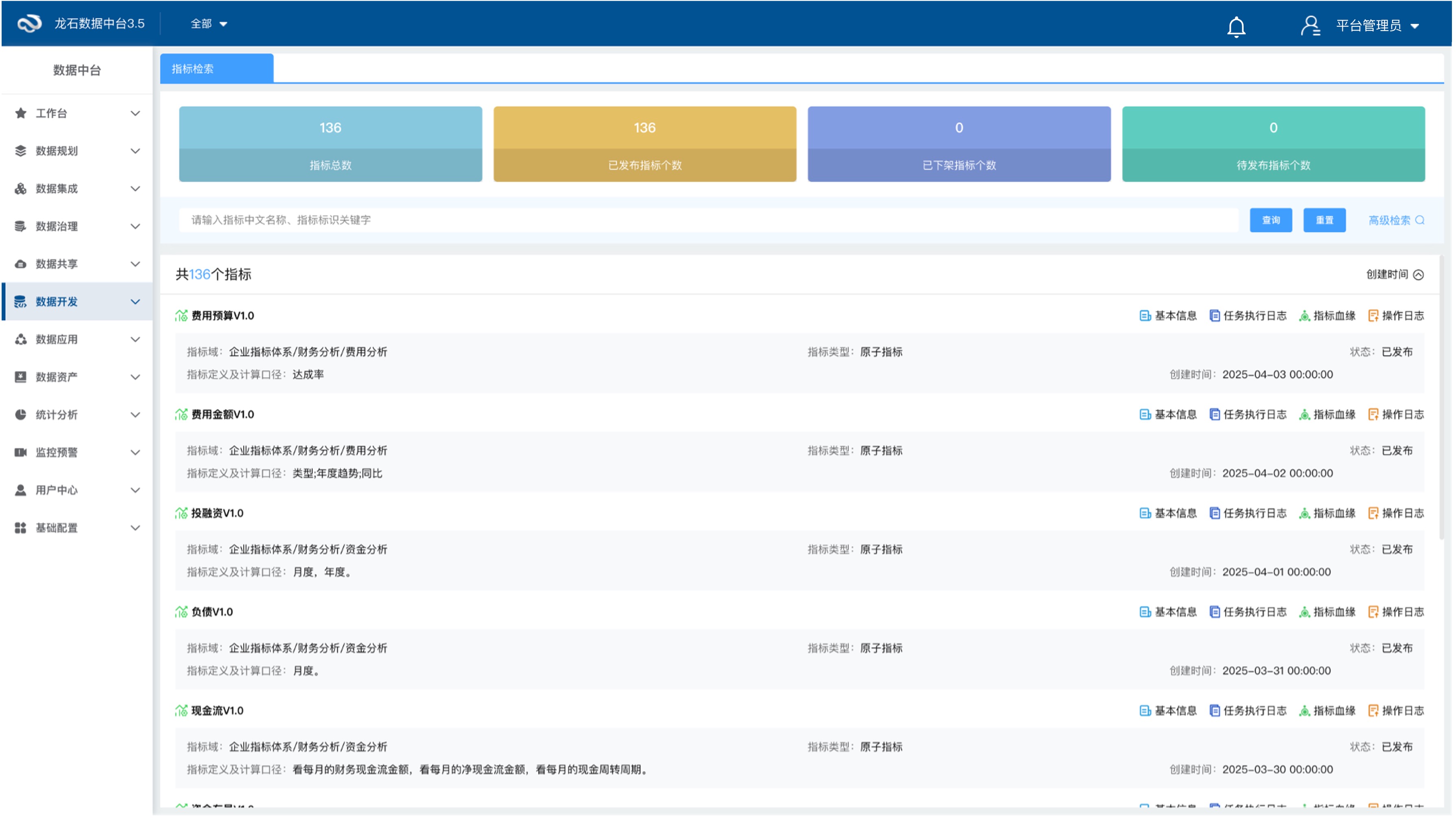Expand the 数据规划 menu chevron
Viewport: 1456px width, 820px height.
point(135,151)
